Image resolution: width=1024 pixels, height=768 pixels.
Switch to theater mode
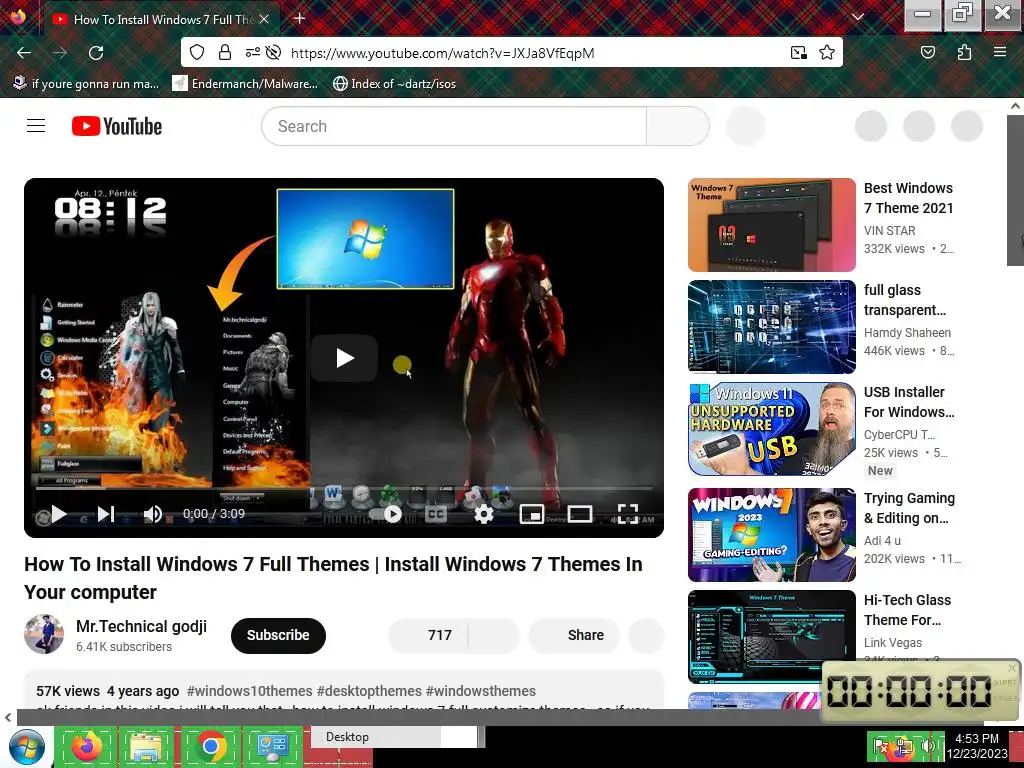pyautogui.click(x=579, y=514)
